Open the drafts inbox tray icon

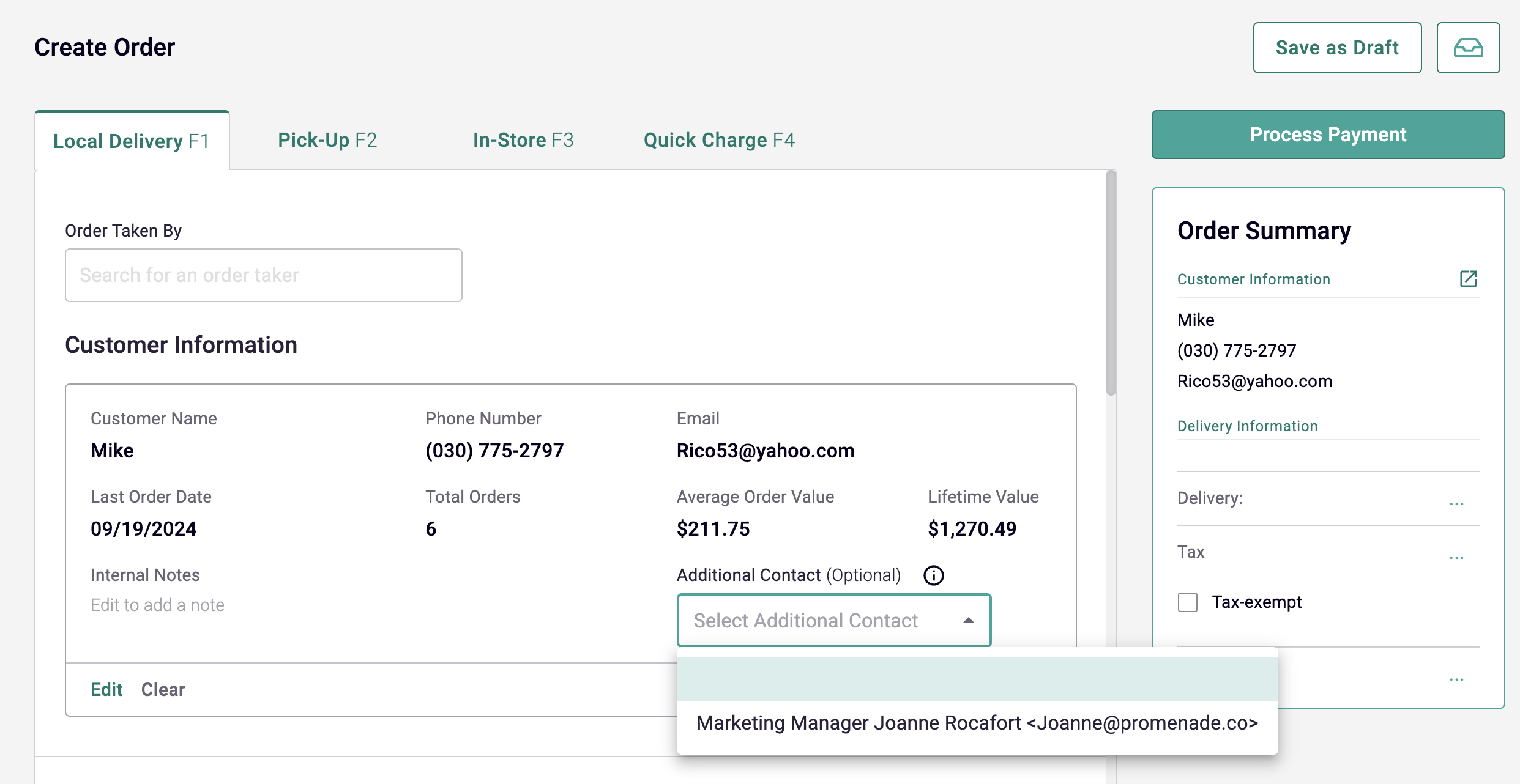click(1468, 48)
